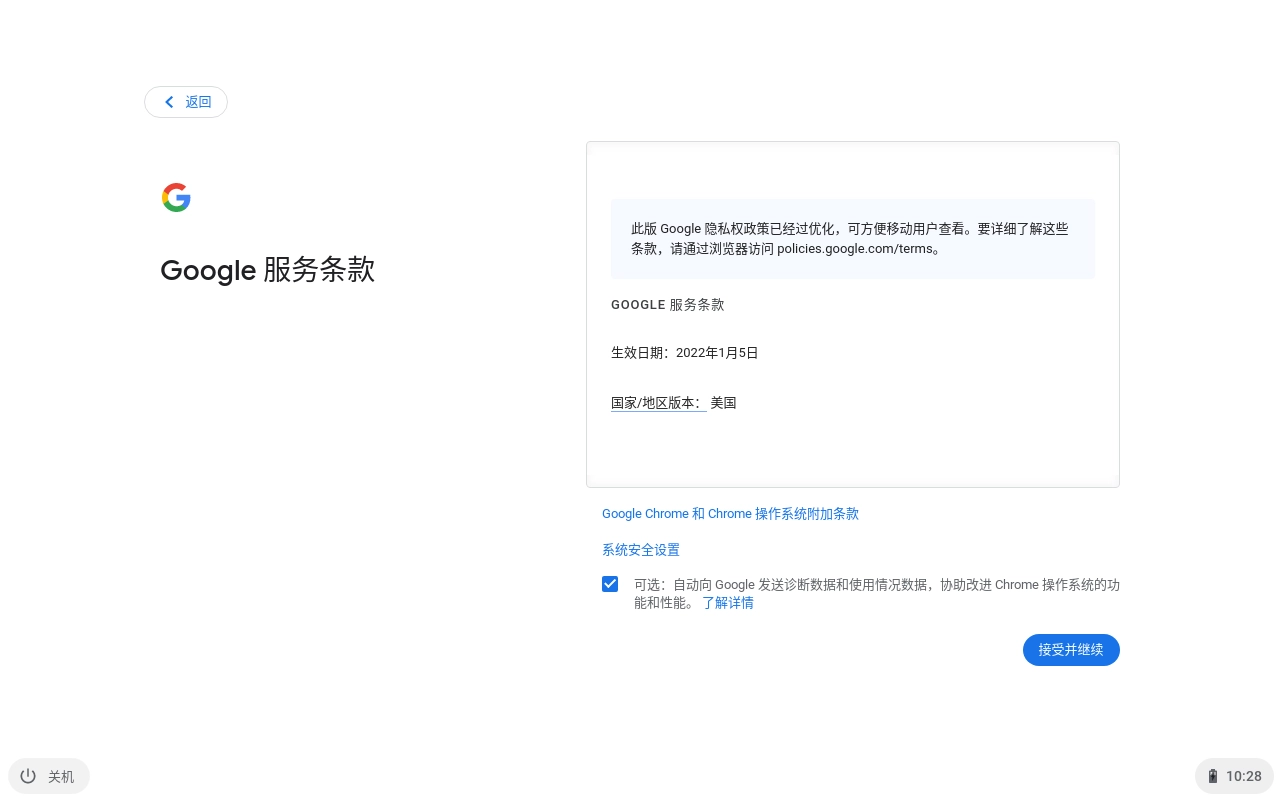The image size is (1280, 800).
Task: Click the 国家/地区版本 underlined label
Action: point(658,403)
